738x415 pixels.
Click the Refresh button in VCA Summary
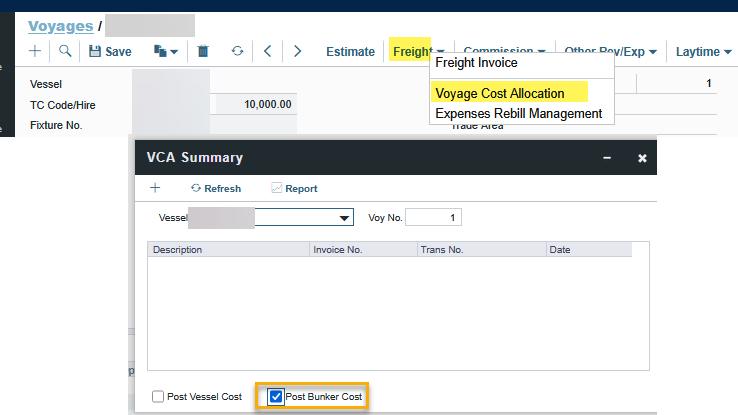[215, 188]
